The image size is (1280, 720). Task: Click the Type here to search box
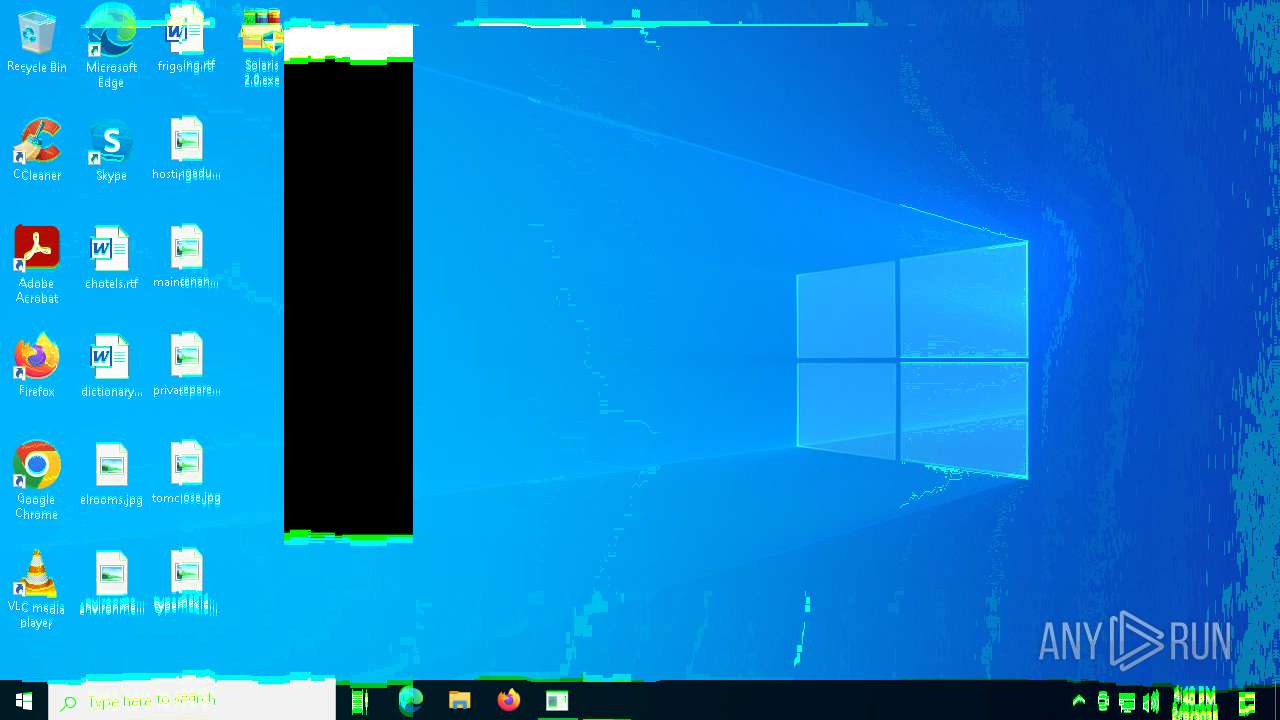192,700
